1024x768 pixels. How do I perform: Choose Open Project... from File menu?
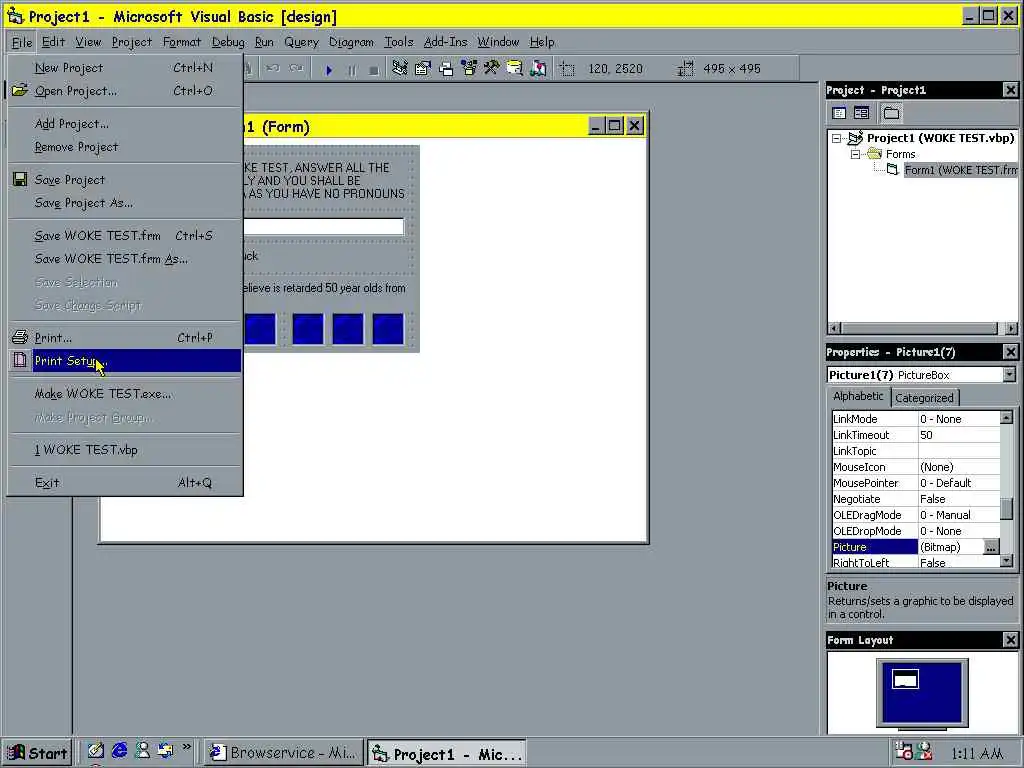[124, 91]
